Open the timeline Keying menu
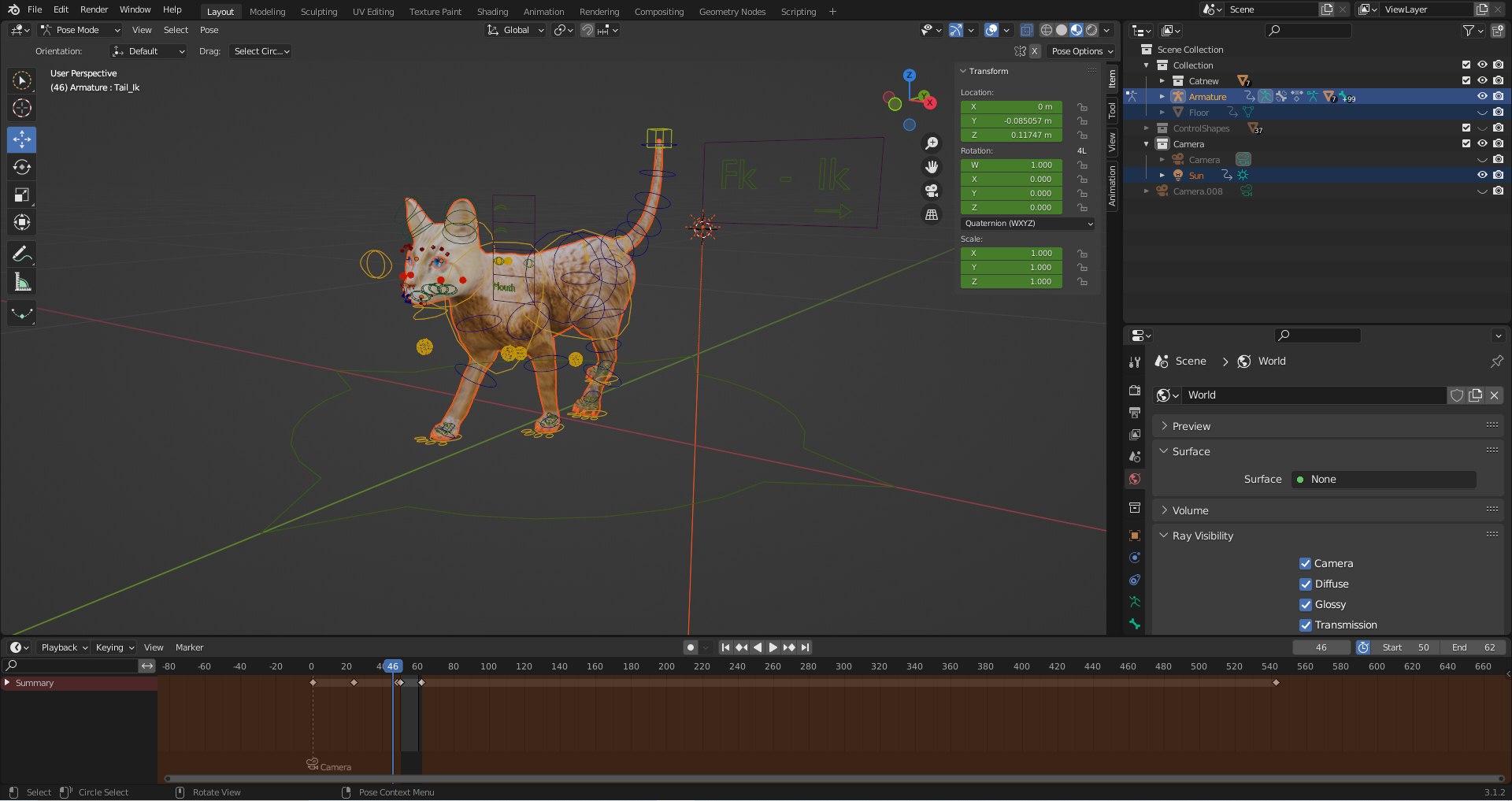Screen dimensions: 1512x801 pos(114,647)
